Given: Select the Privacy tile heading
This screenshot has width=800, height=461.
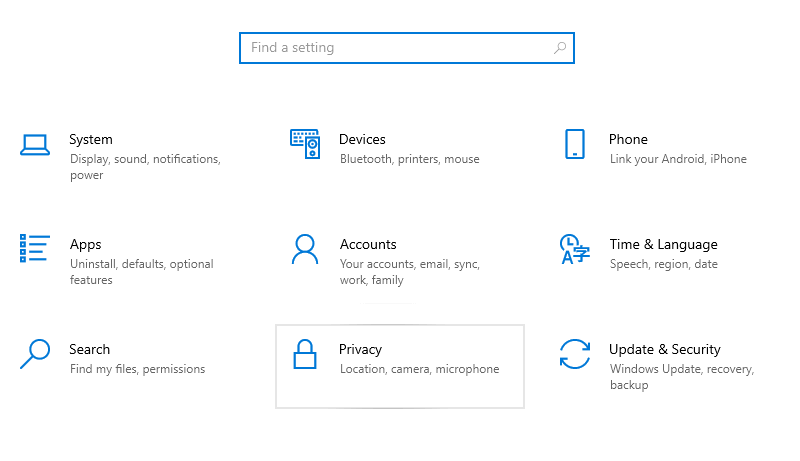Looking at the screenshot, I should [360, 349].
